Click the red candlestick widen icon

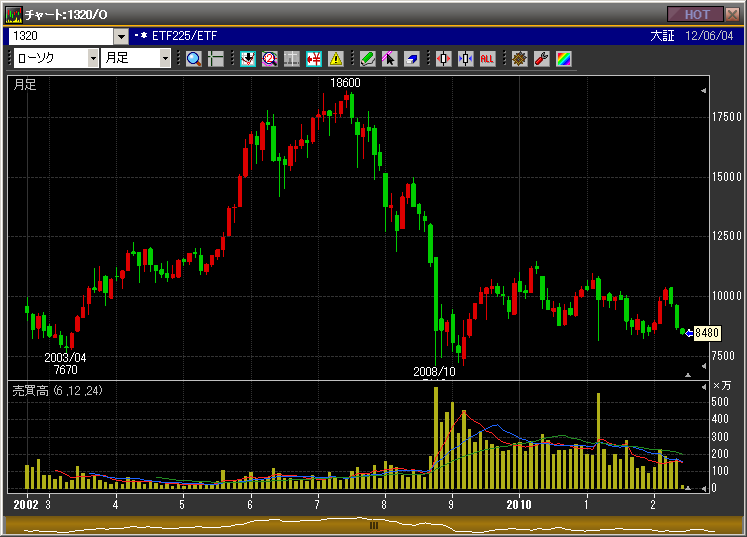coord(443,58)
